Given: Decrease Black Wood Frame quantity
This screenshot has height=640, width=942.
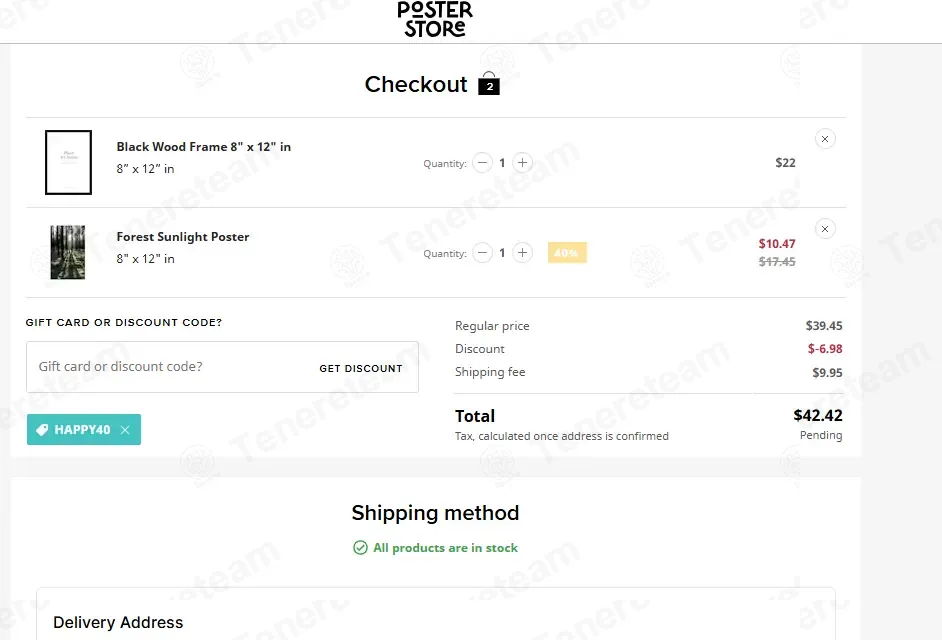Looking at the screenshot, I should (483, 163).
